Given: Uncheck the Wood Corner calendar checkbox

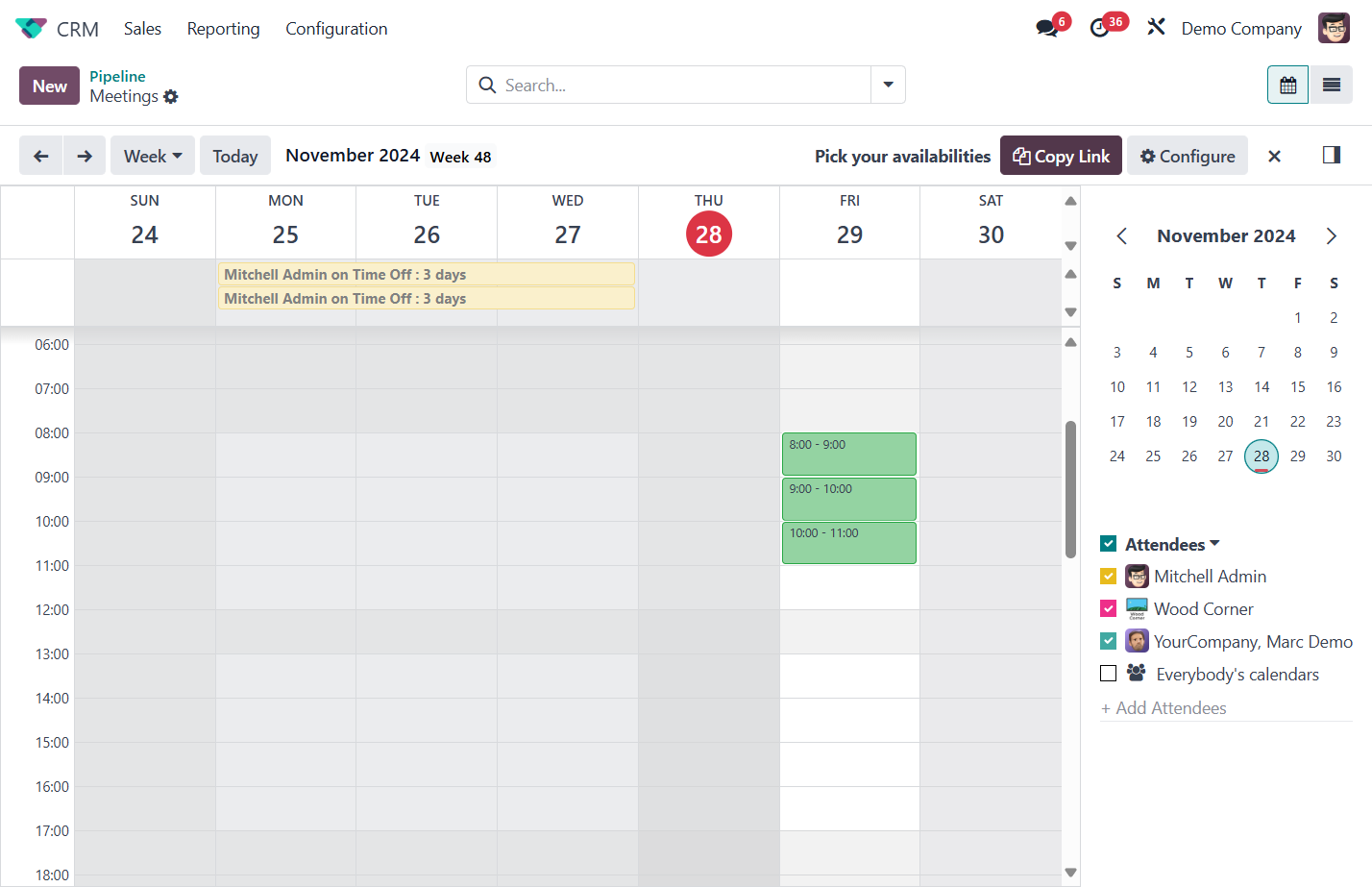Looking at the screenshot, I should pos(1108,609).
